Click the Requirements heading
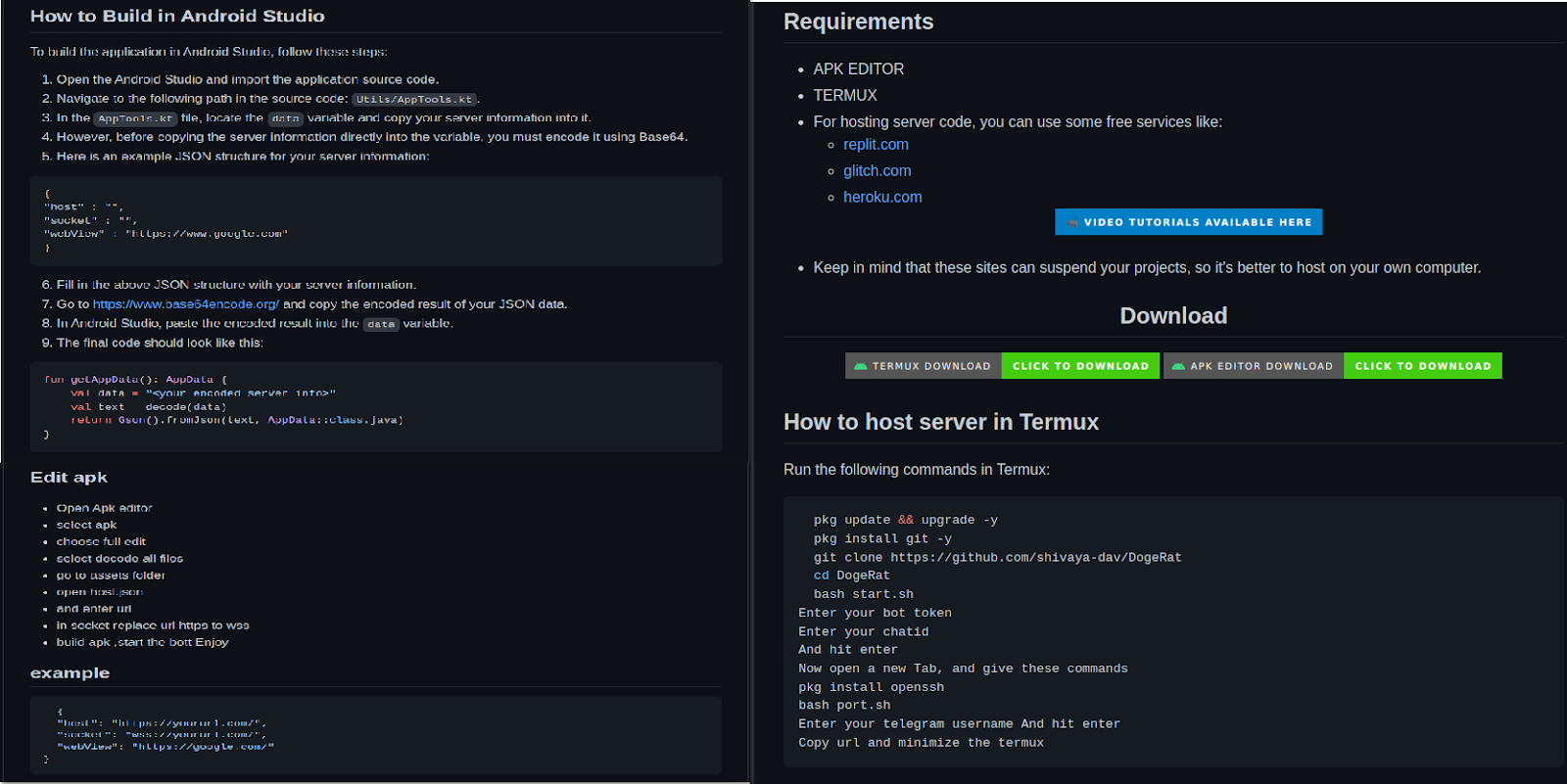This screenshot has width=1567, height=784. click(858, 22)
